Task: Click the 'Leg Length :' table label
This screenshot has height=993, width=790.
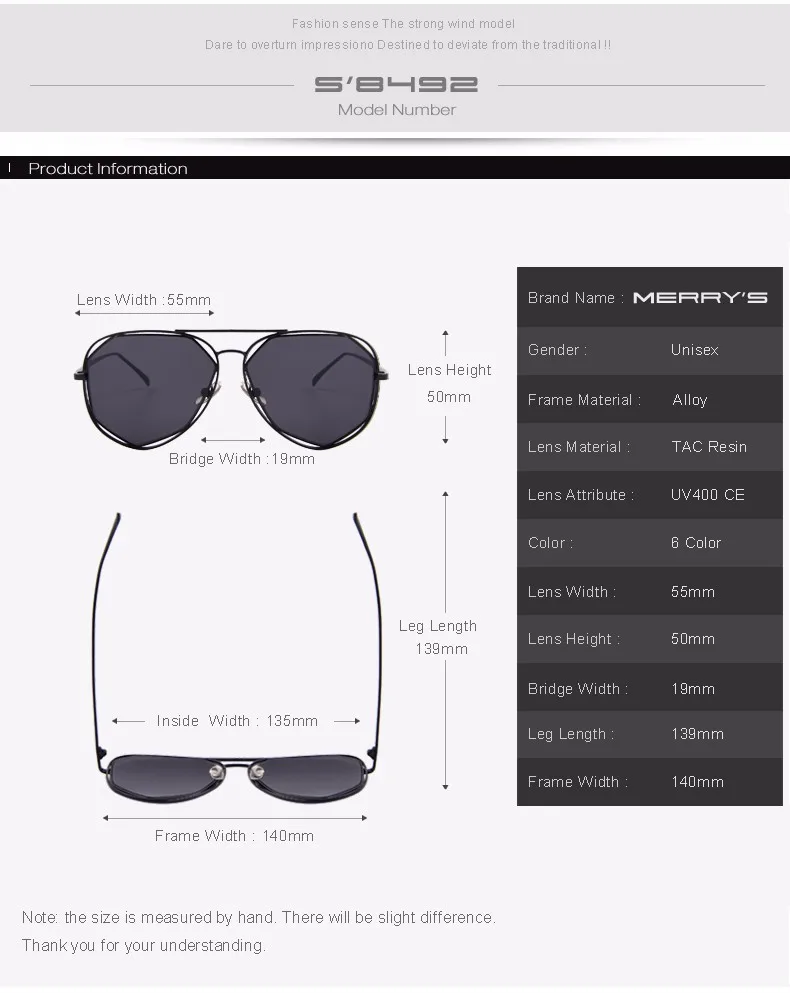Action: click(571, 734)
